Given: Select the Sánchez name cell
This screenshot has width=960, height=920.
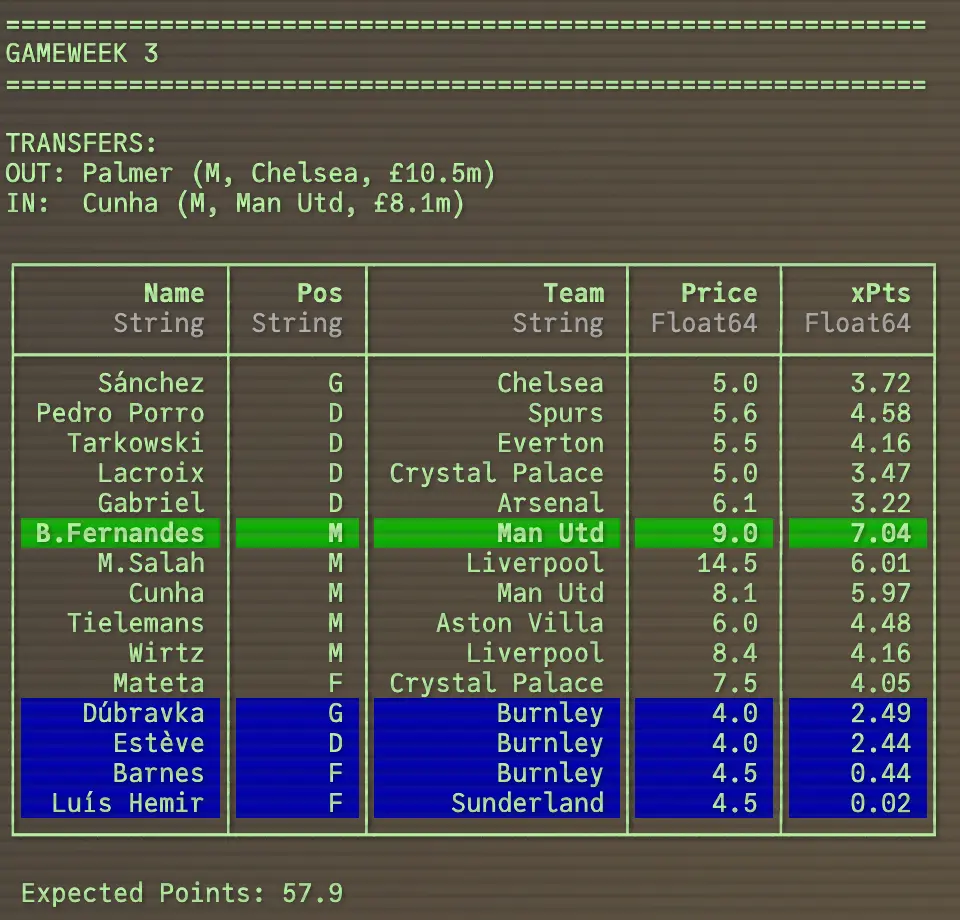Looking at the screenshot, I should (151, 383).
